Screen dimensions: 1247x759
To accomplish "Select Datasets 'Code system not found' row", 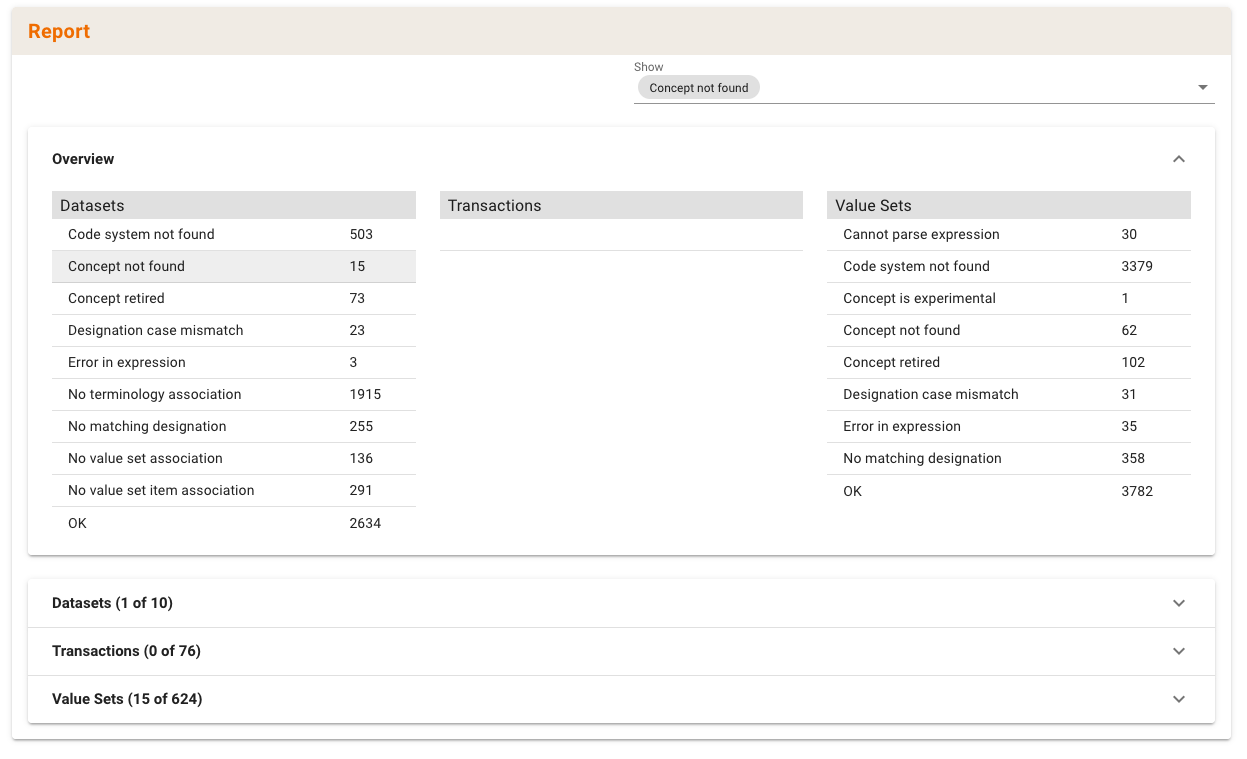I will pyautogui.click(x=233, y=234).
